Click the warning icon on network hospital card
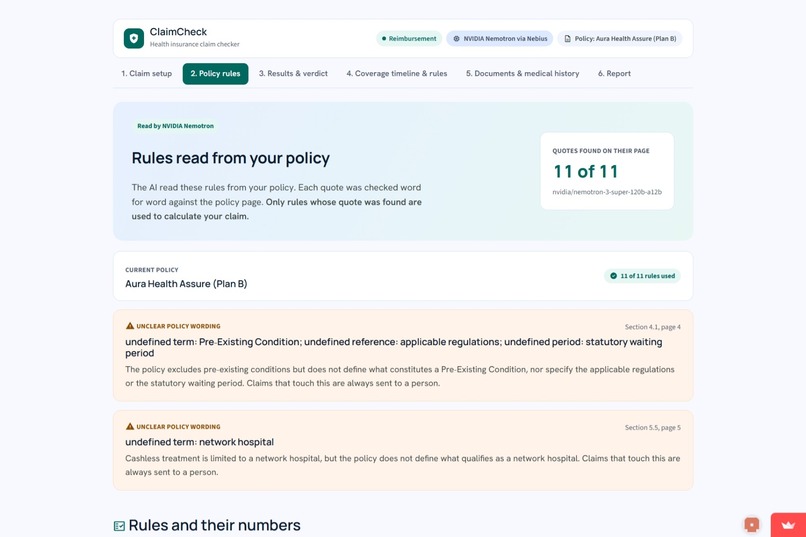806x537 pixels. (130, 427)
